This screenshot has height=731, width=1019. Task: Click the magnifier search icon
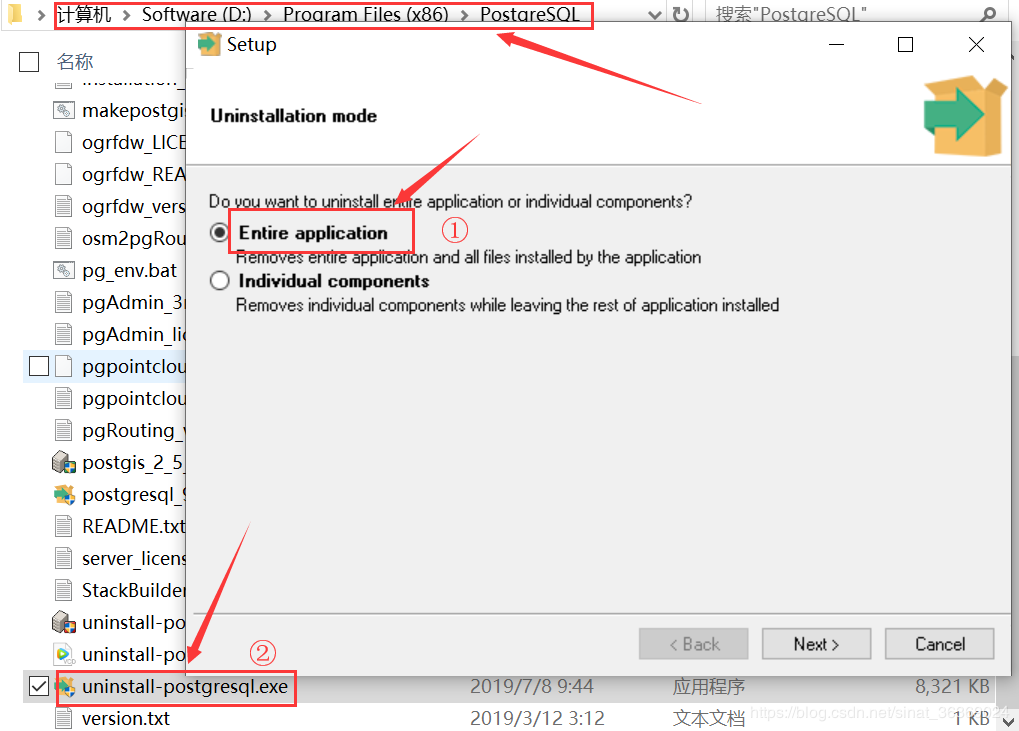click(989, 14)
